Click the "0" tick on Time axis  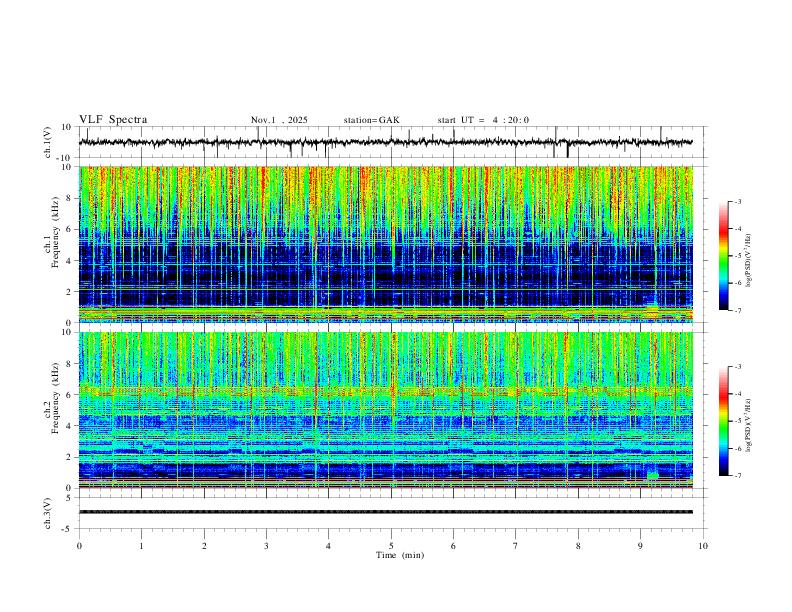[x=79, y=546]
